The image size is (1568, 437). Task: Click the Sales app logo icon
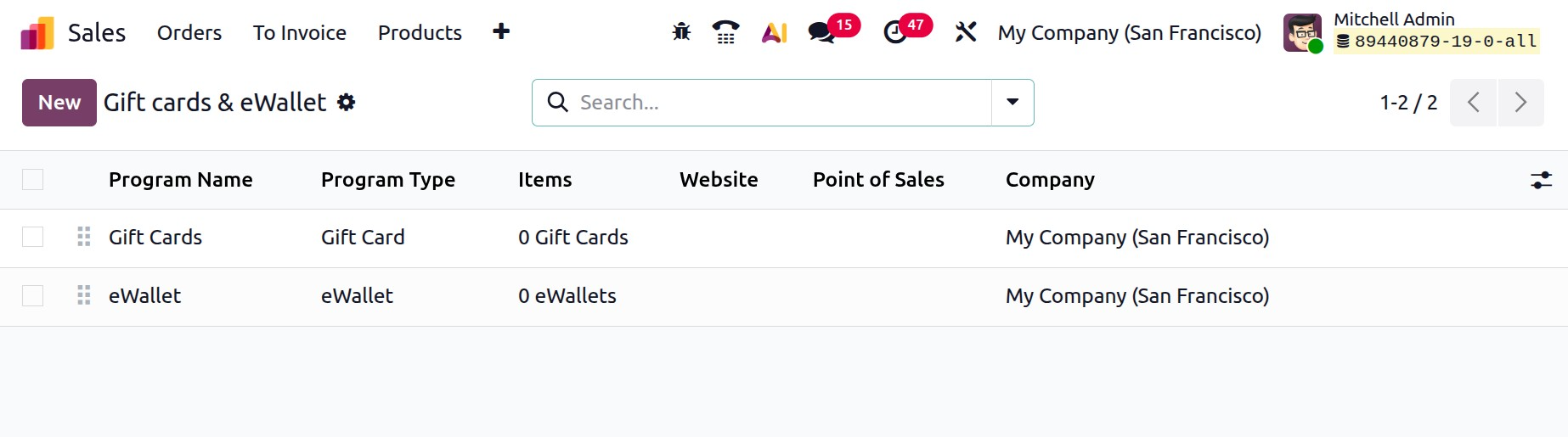click(37, 33)
